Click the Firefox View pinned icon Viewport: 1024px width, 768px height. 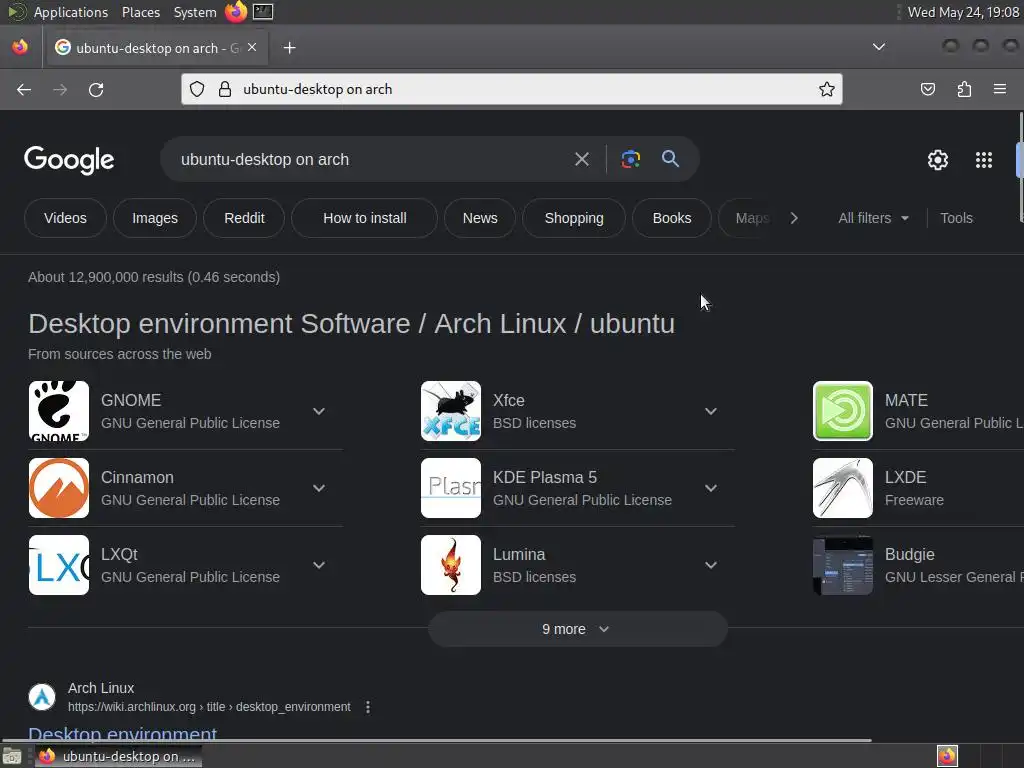coord(20,47)
